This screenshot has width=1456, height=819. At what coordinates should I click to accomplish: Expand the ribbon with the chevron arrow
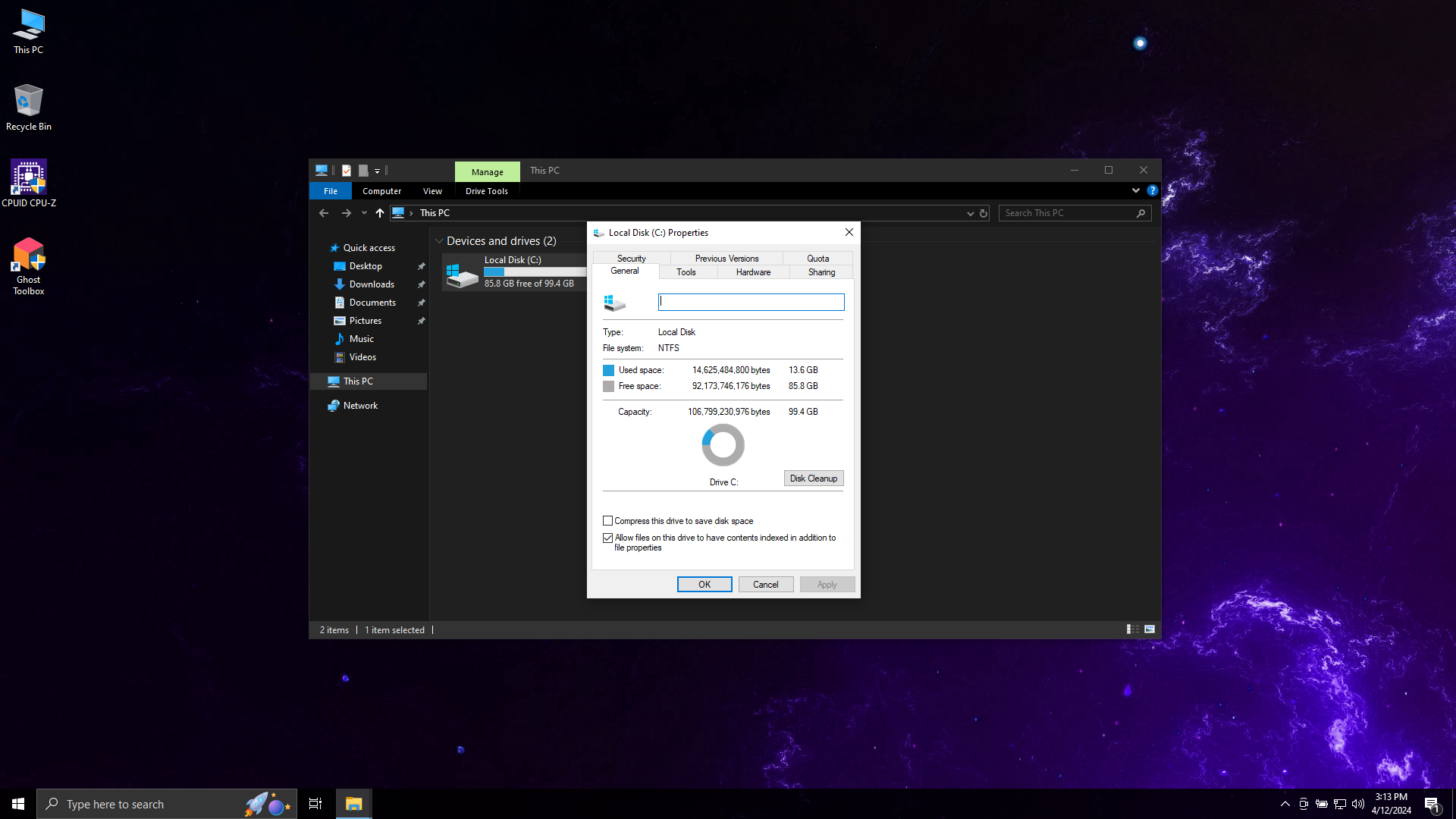pos(1135,191)
